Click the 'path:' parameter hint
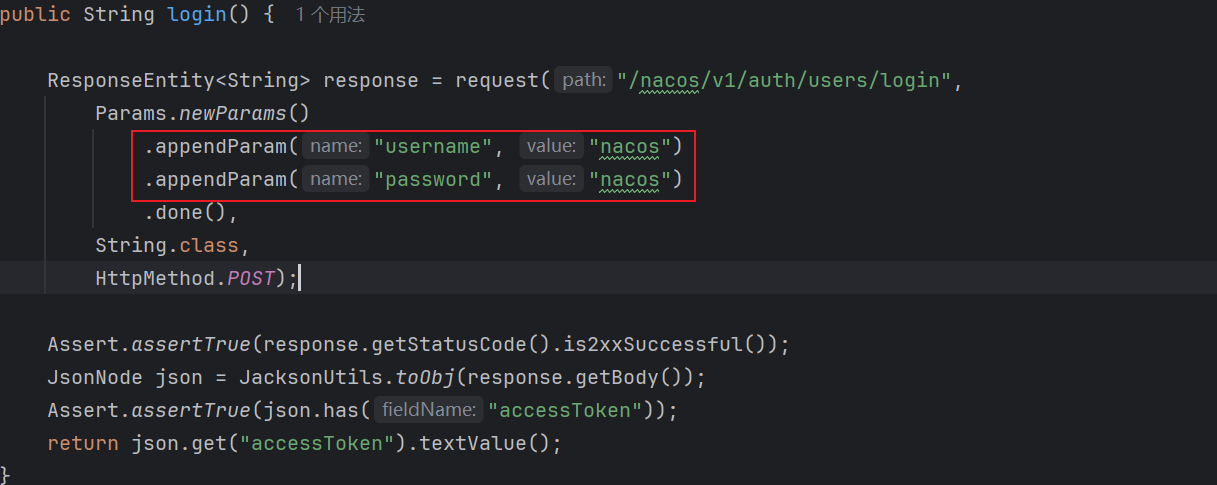The width and height of the screenshot is (1217, 485). [x=584, y=80]
